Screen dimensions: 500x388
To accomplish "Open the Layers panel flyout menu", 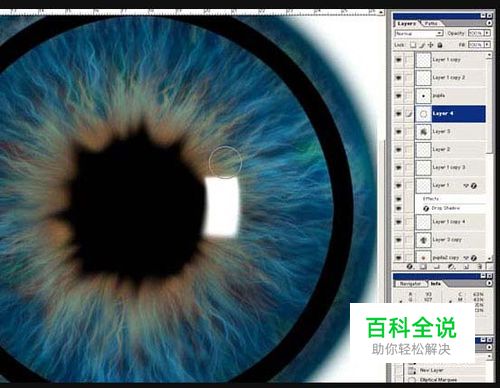I will click(x=489, y=23).
